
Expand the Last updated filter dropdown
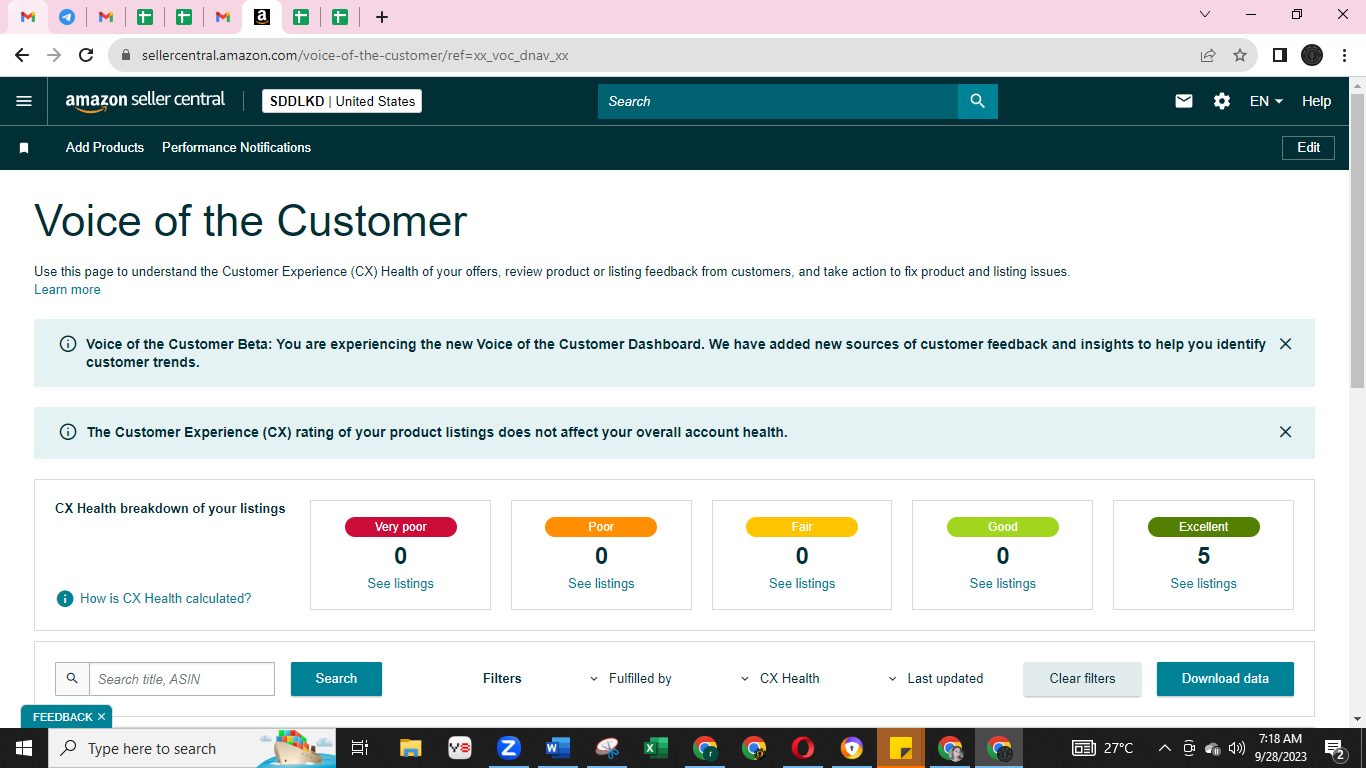[936, 678]
